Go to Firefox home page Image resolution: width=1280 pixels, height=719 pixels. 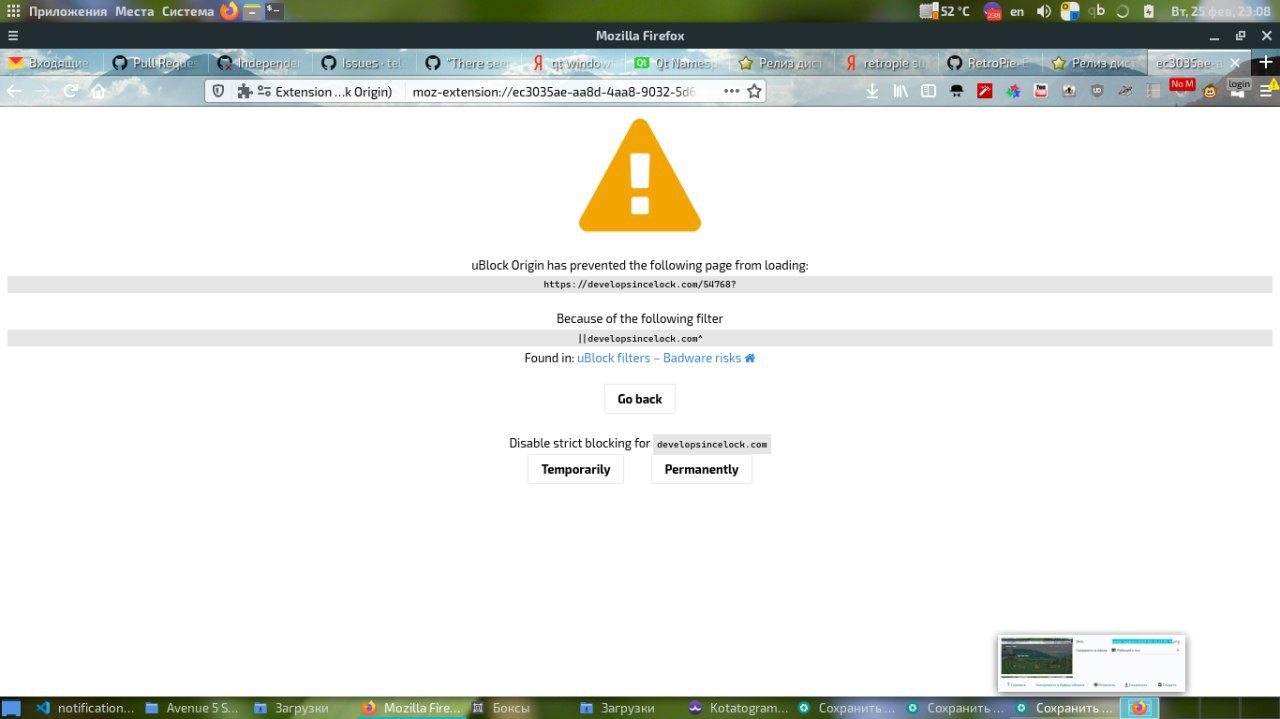98,91
